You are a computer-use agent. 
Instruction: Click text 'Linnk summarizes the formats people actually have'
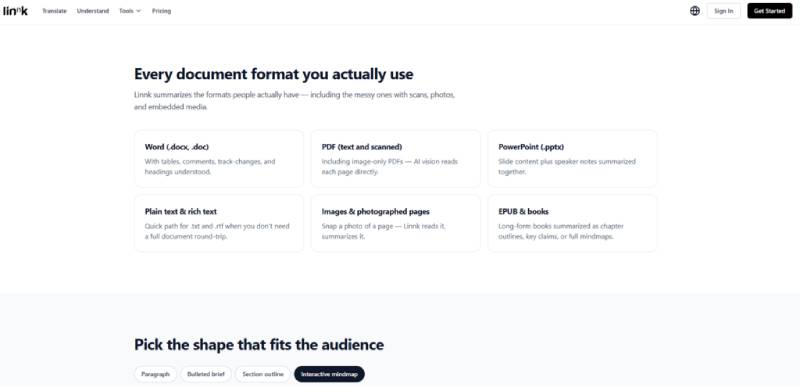click(x=216, y=95)
